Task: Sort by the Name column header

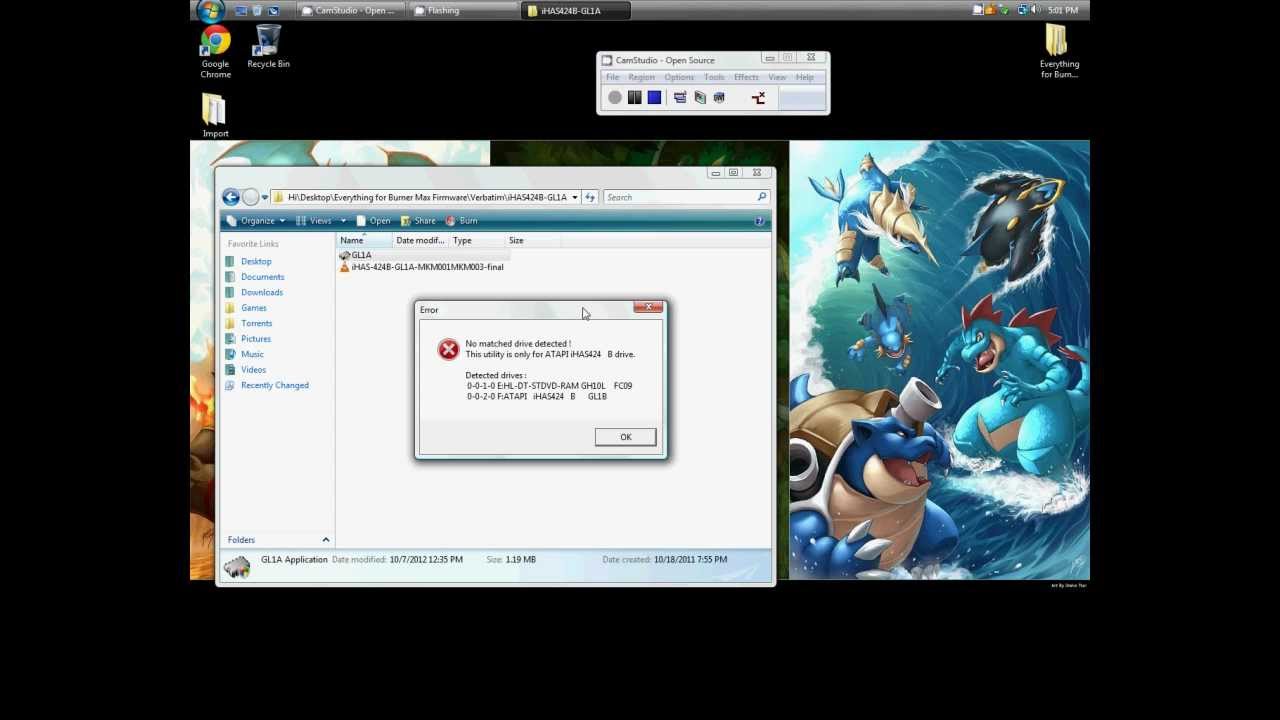Action: pyautogui.click(x=364, y=241)
